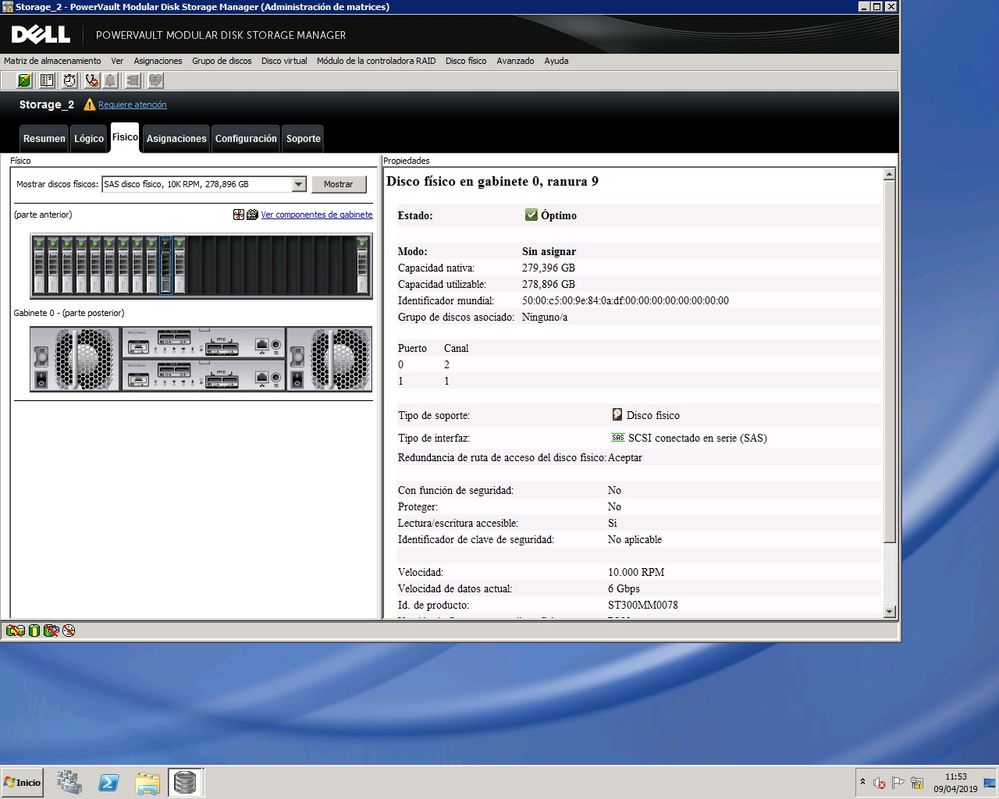The image size is (999, 799).
Task: Click the green create-storage toolbar icon
Action: [x=24, y=80]
